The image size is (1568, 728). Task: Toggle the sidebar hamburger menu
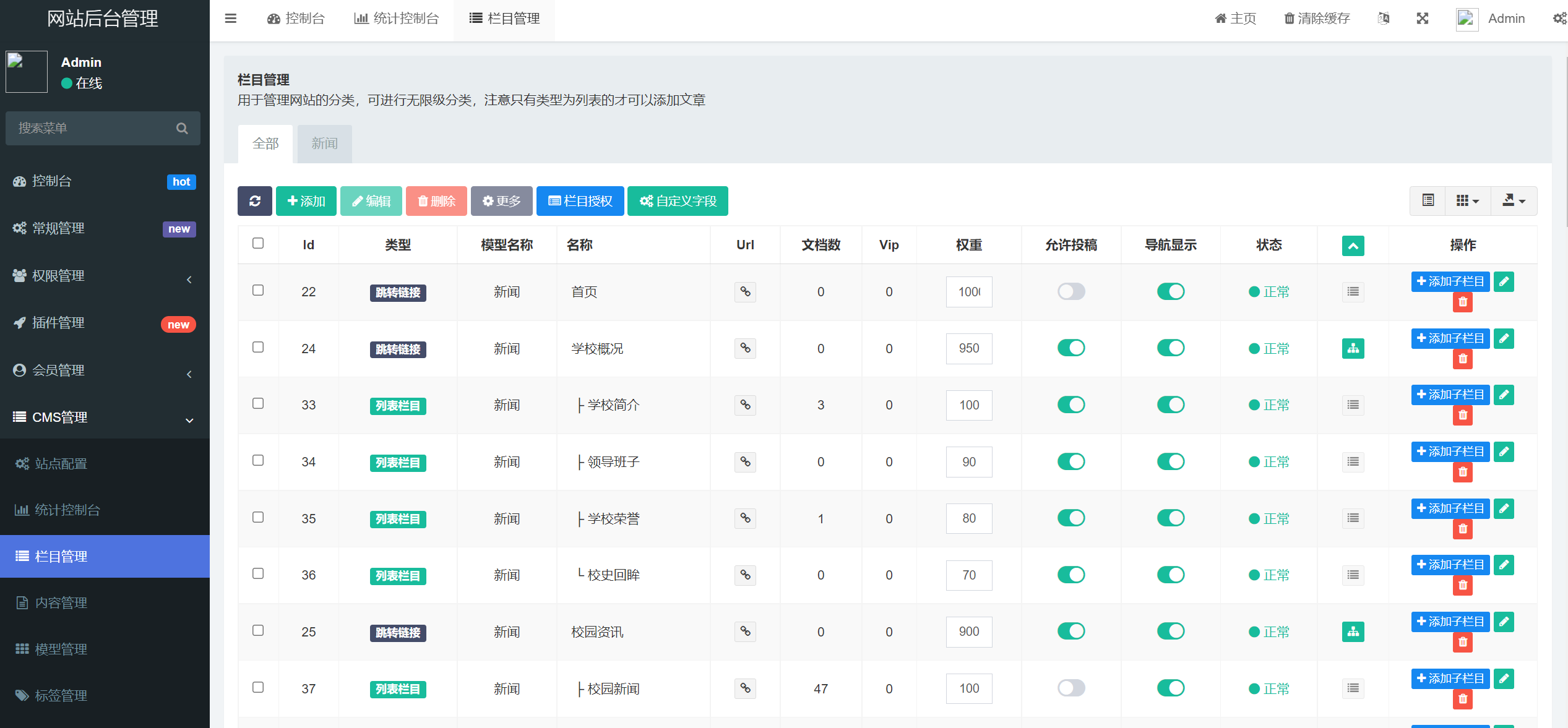pos(231,19)
